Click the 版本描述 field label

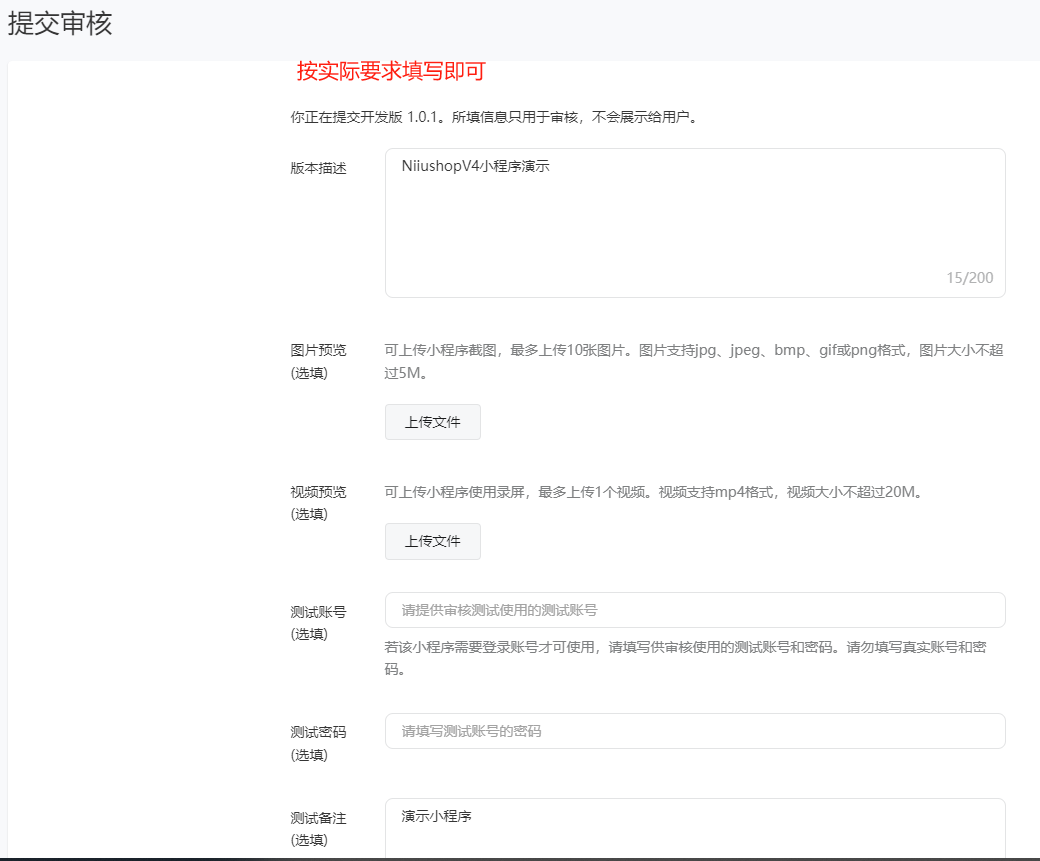coord(318,168)
